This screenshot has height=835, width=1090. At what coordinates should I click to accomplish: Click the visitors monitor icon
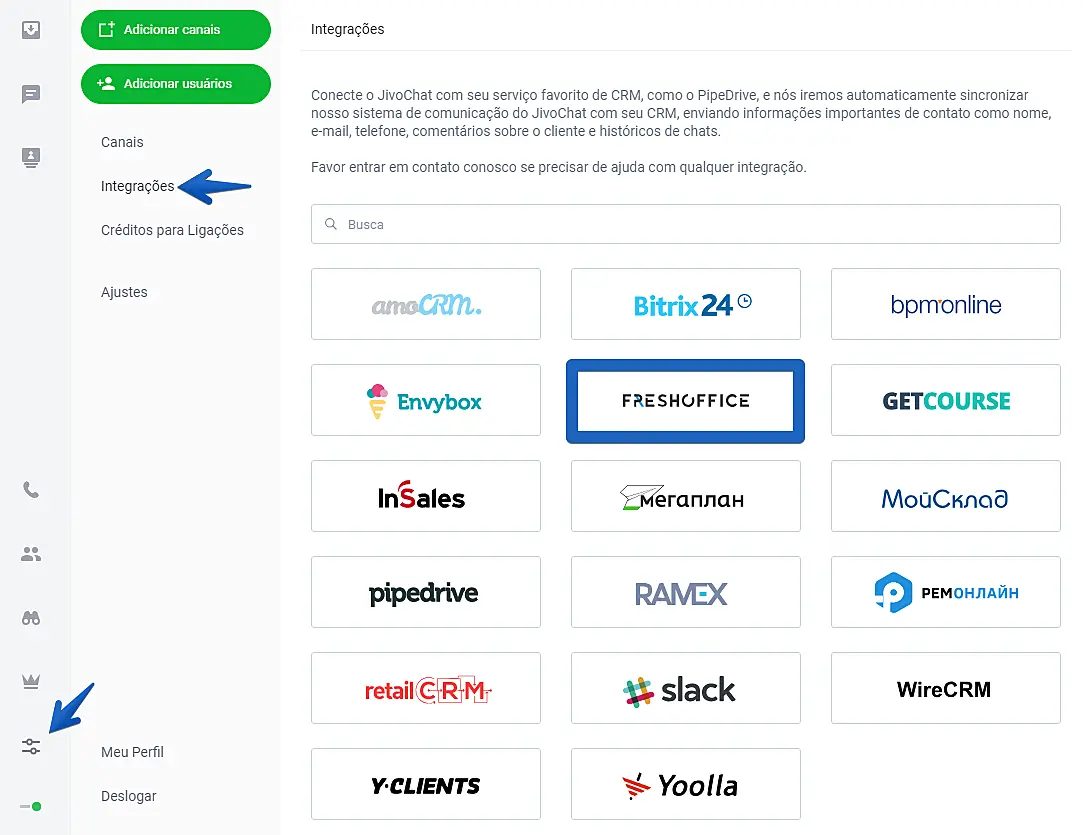[x=31, y=157]
